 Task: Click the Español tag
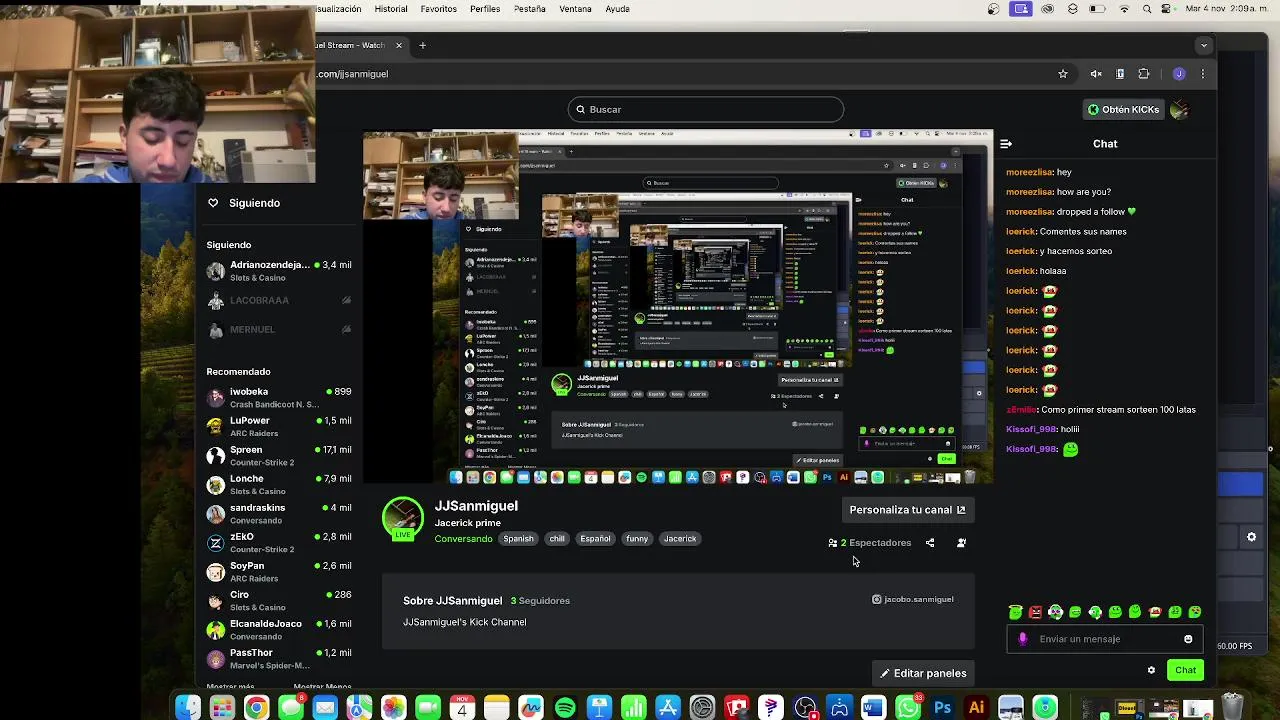pyautogui.click(x=595, y=539)
